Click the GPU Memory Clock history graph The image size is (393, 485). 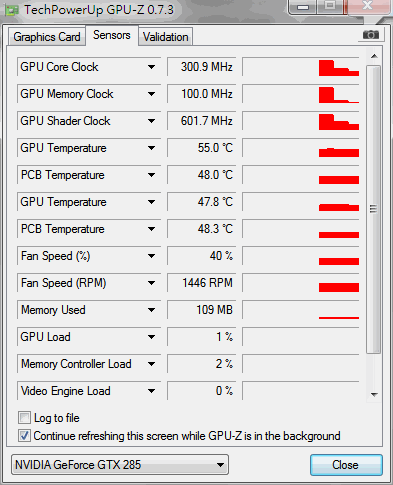(301, 94)
